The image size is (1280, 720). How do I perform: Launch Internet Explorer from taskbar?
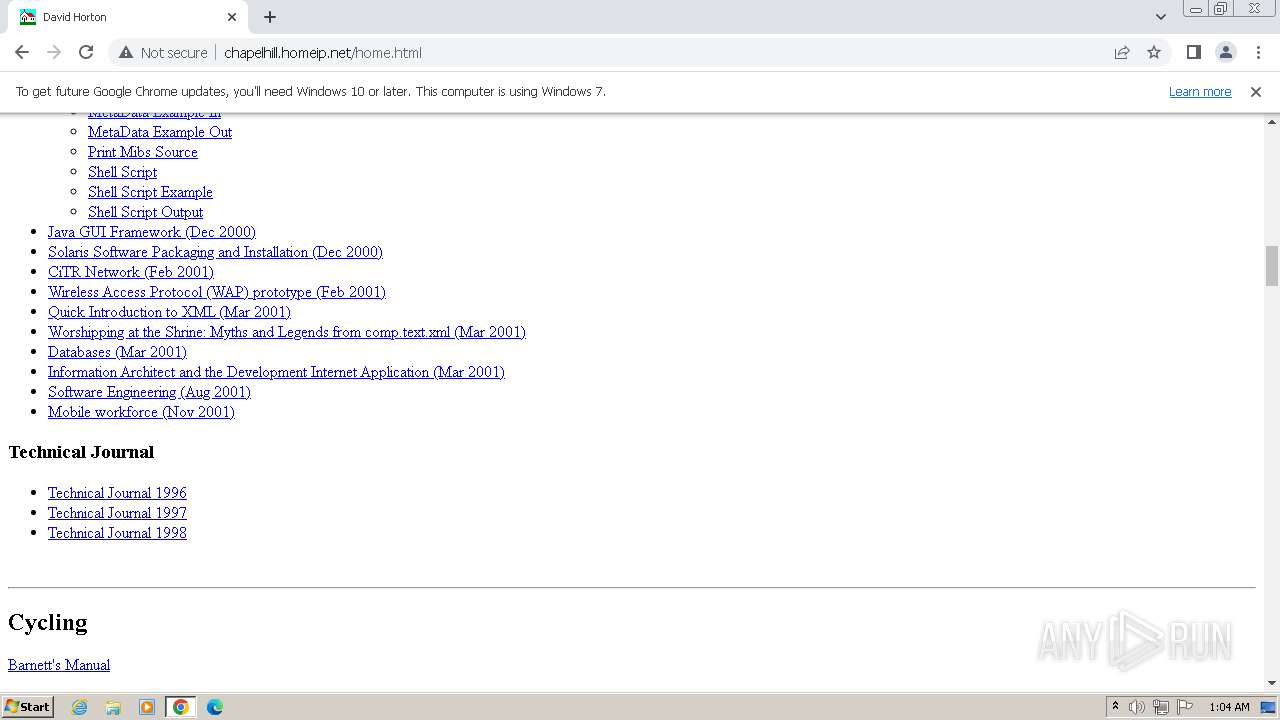pyautogui.click(x=79, y=707)
